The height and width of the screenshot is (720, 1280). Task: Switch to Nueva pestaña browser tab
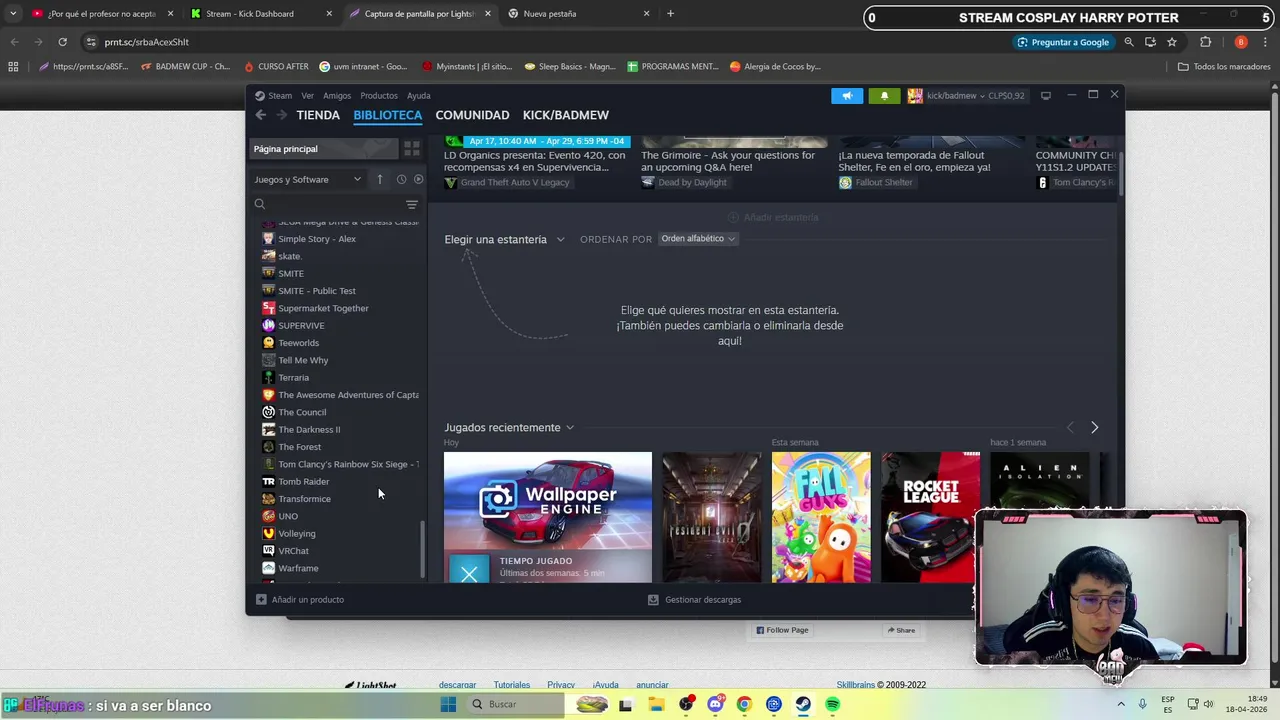coord(578,14)
